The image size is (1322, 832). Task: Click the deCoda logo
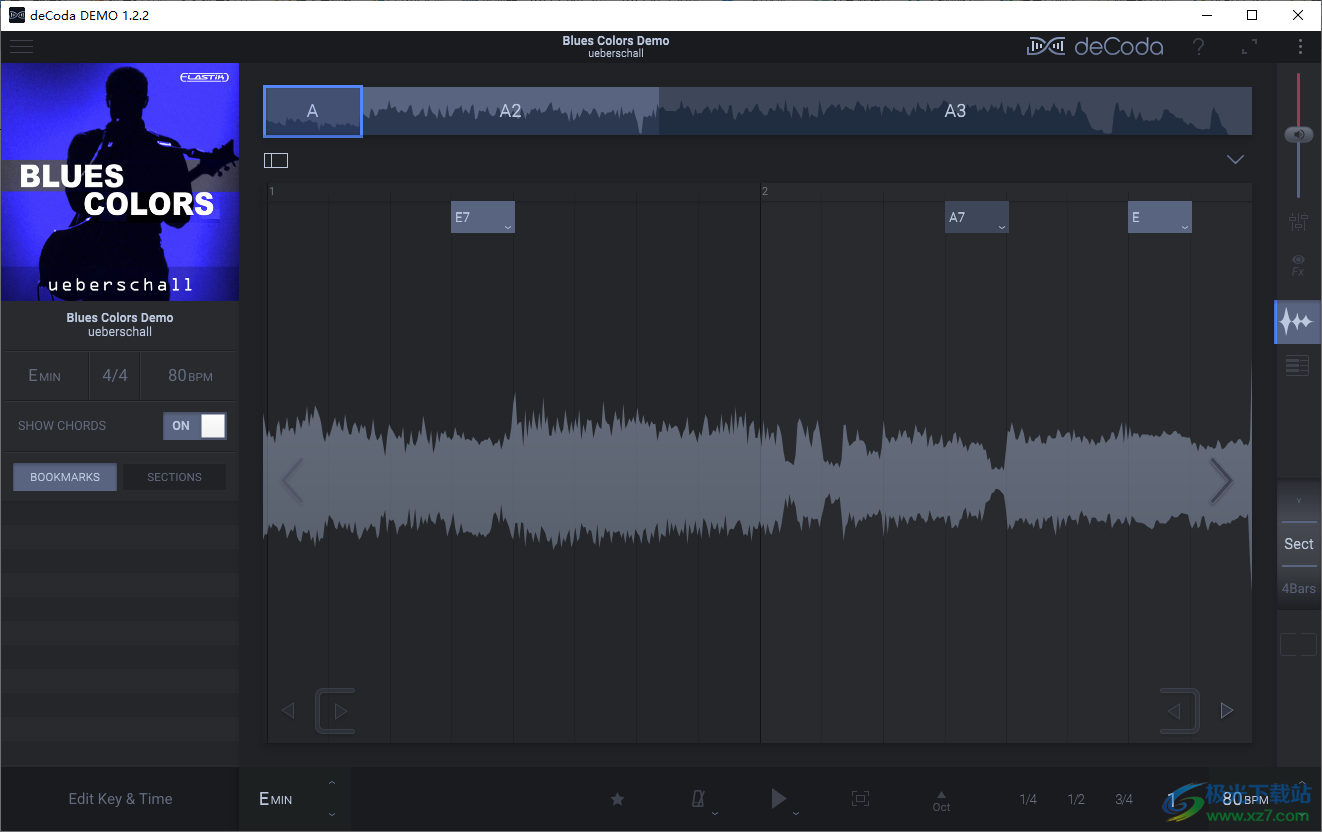1095,46
